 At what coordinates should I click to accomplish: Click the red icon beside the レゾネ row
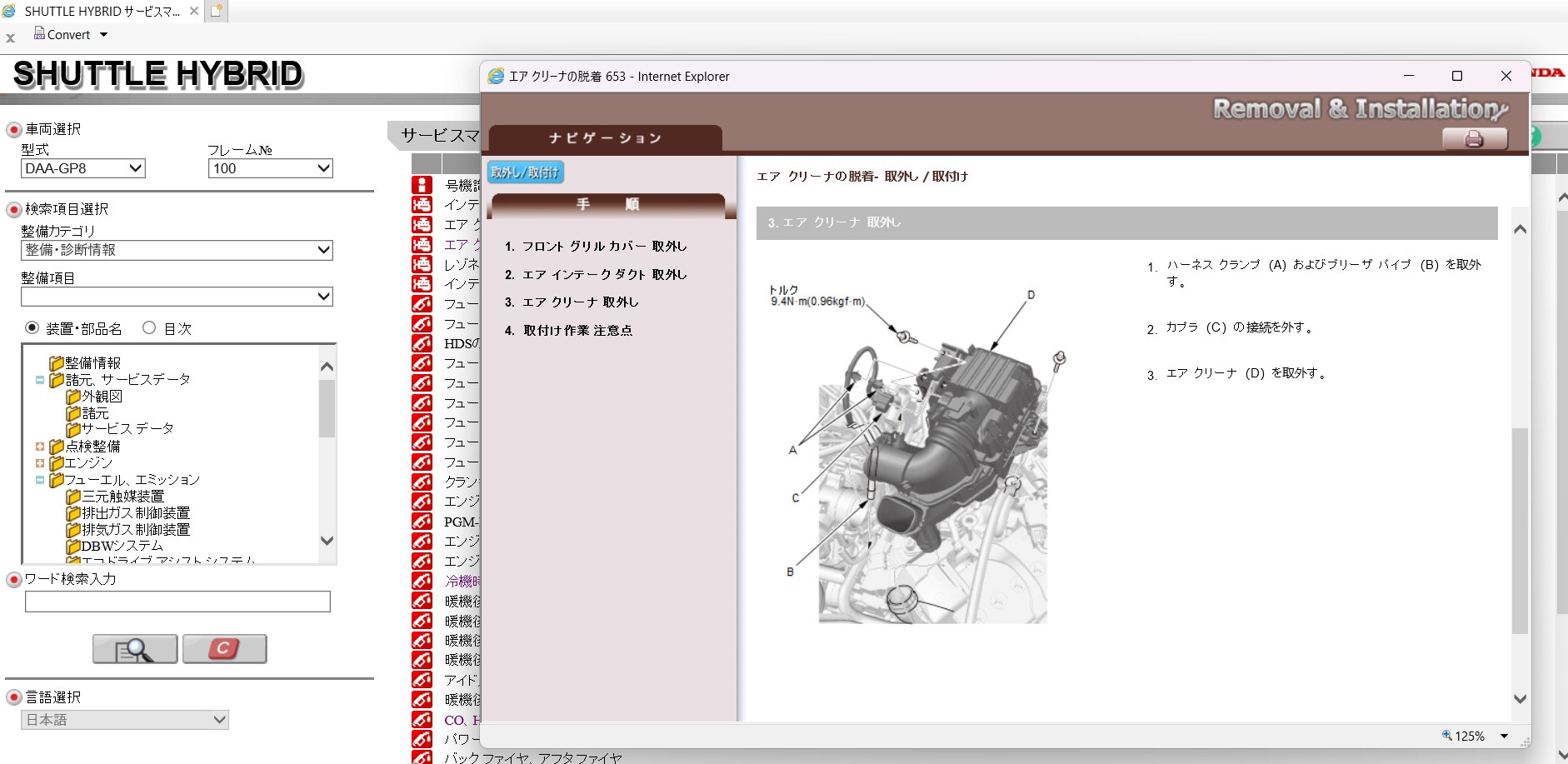tap(422, 264)
